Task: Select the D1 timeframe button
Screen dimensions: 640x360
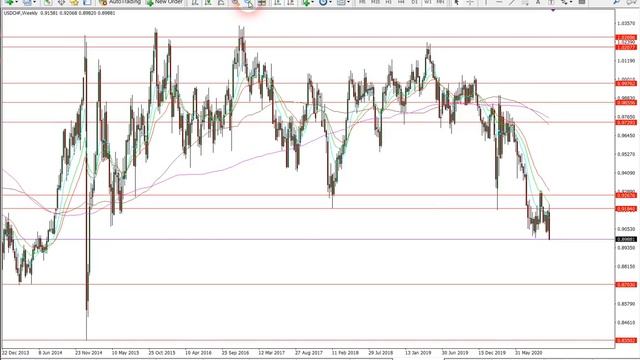Action: 414,2
